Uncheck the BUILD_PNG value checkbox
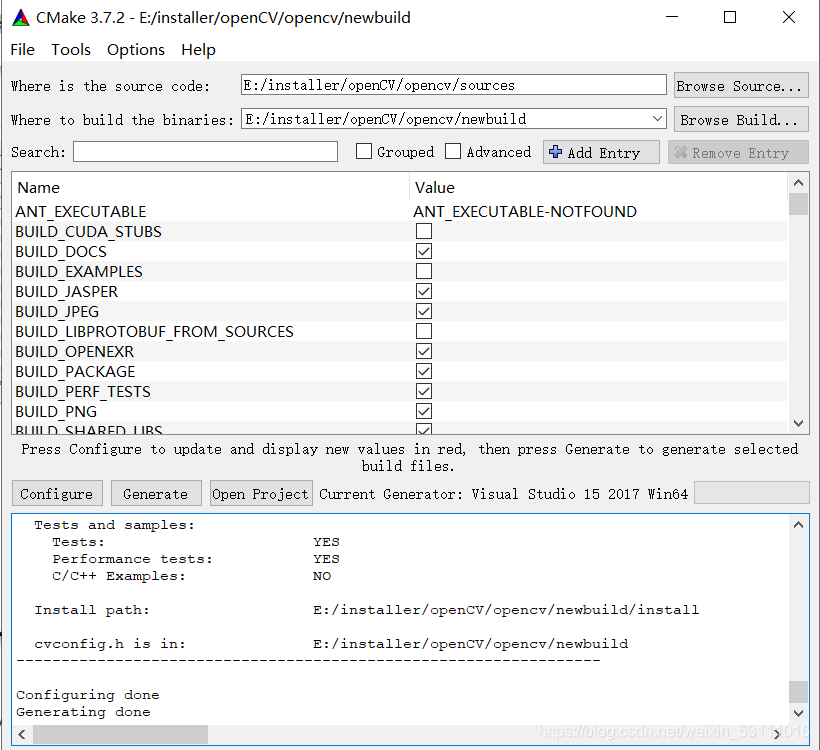This screenshot has height=750, width=820. [423, 411]
